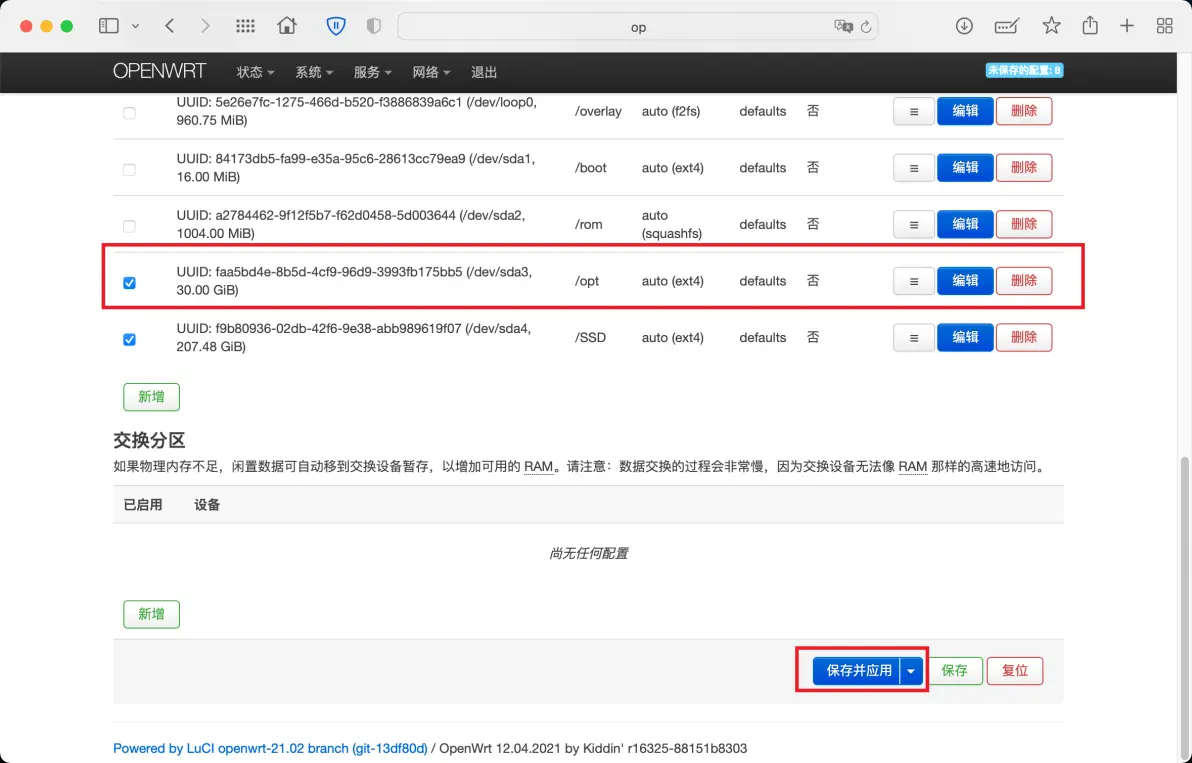Show the tab overview grid icon
The width and height of the screenshot is (1192, 763).
coord(1165,26)
